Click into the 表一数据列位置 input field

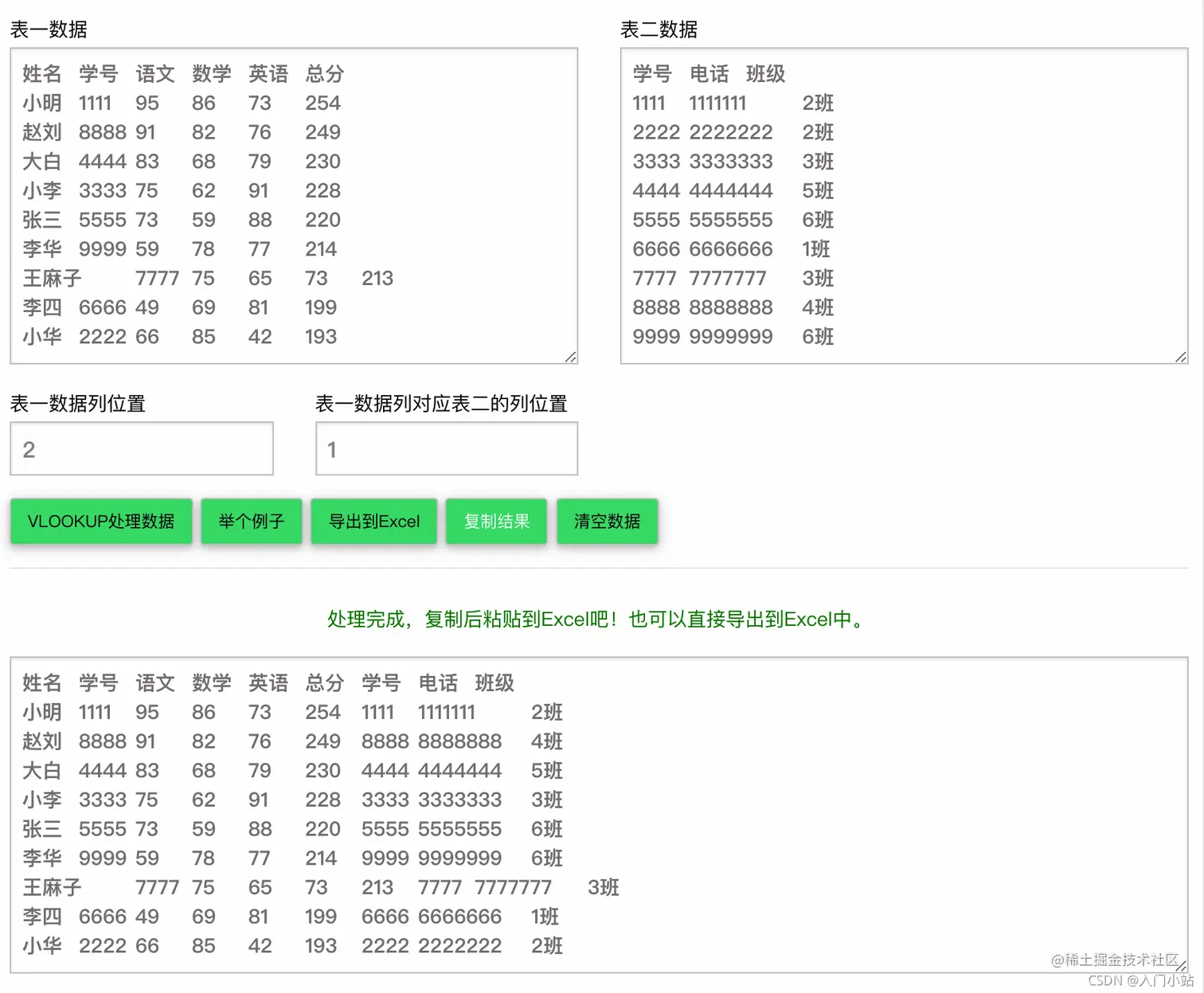pyautogui.click(x=141, y=448)
